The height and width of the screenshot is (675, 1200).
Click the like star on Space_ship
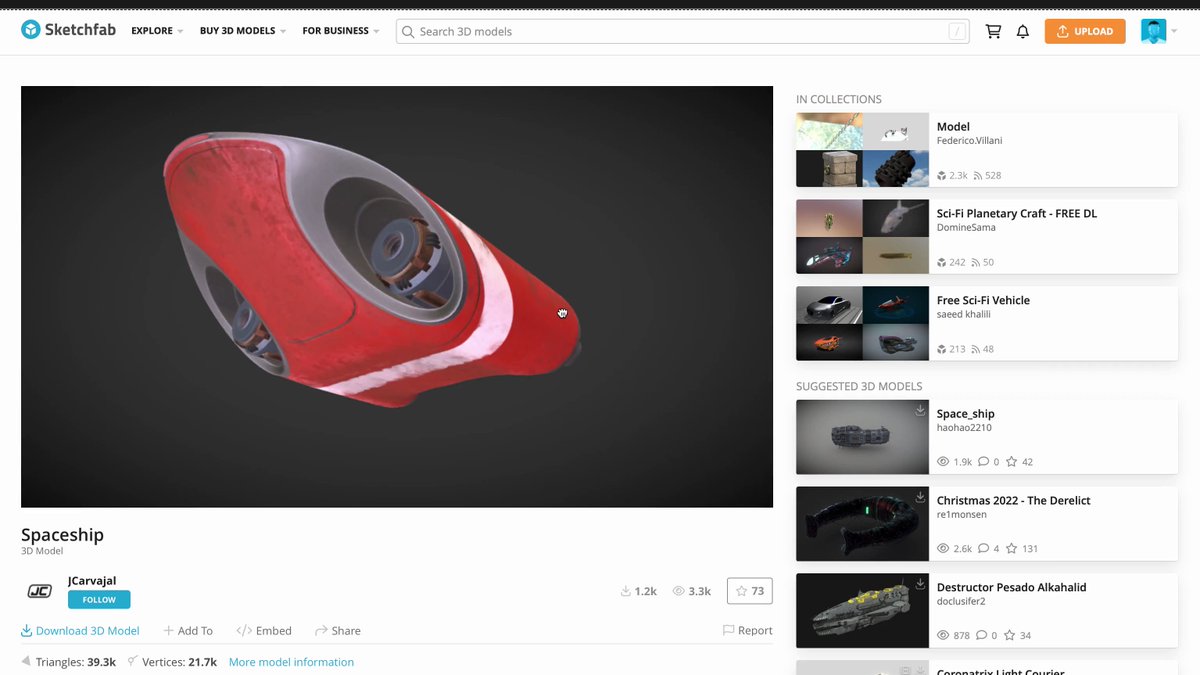[x=1012, y=462]
